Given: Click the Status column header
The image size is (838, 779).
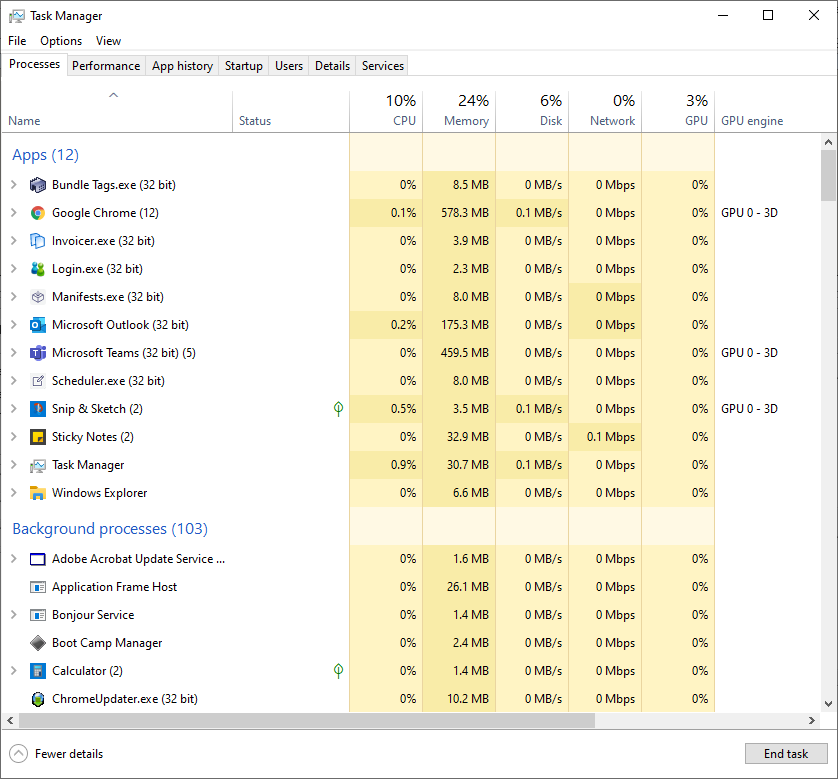Looking at the screenshot, I should (x=291, y=111).
